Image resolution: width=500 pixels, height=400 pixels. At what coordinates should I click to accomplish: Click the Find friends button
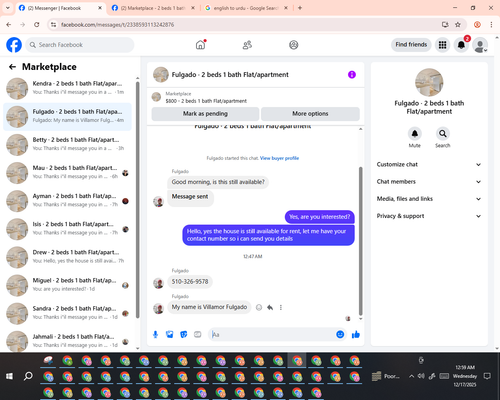click(x=411, y=45)
